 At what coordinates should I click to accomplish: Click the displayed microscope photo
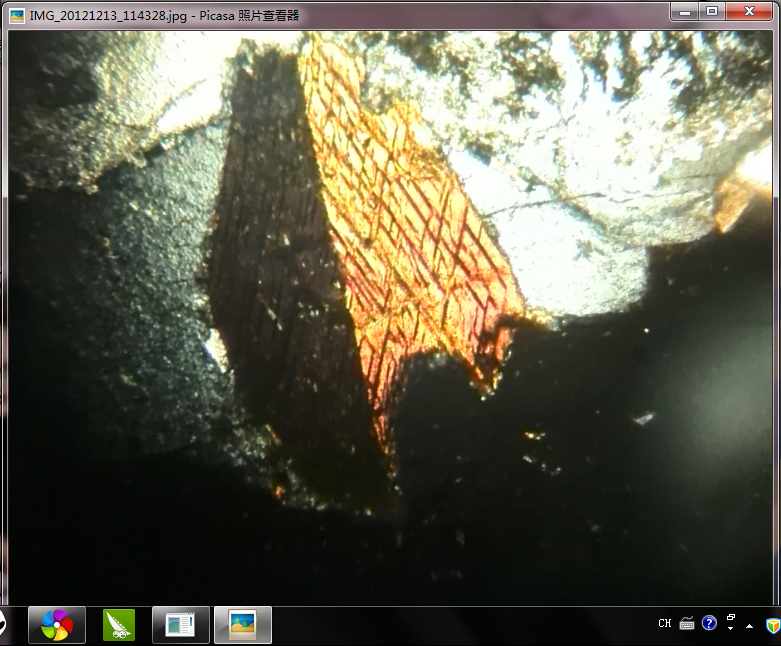[390, 318]
